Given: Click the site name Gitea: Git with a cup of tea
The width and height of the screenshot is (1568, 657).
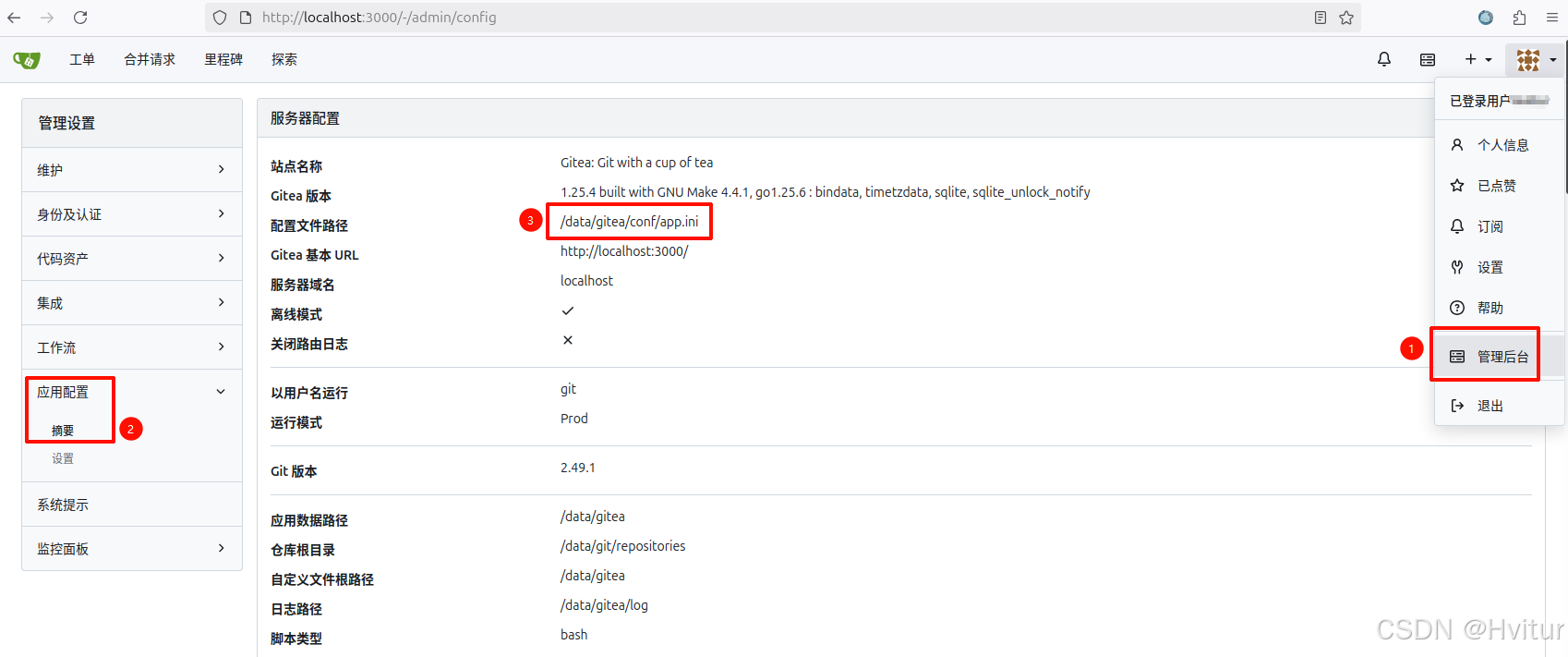Looking at the screenshot, I should click(x=636, y=163).
